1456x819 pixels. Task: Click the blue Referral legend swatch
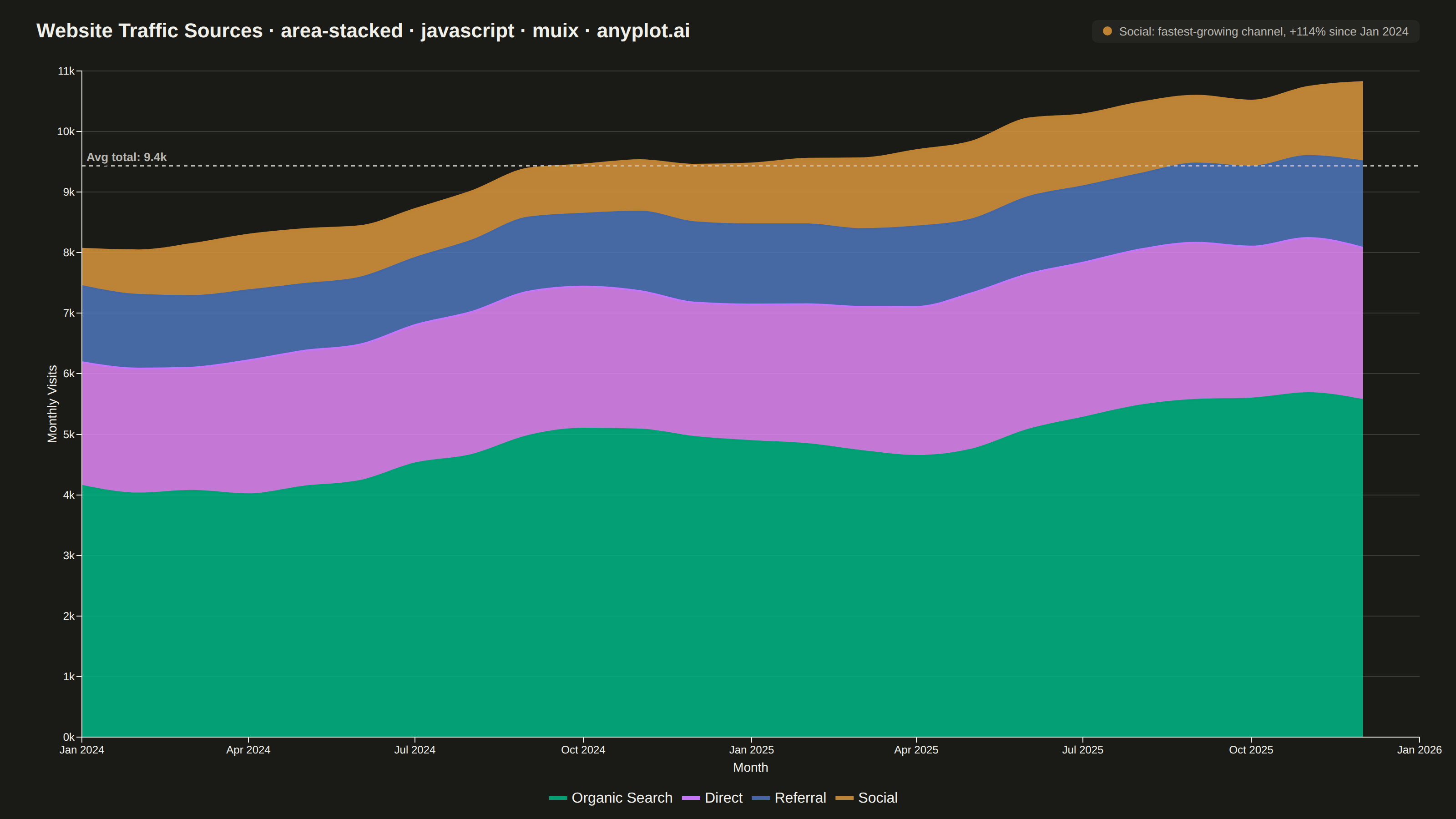[761, 798]
